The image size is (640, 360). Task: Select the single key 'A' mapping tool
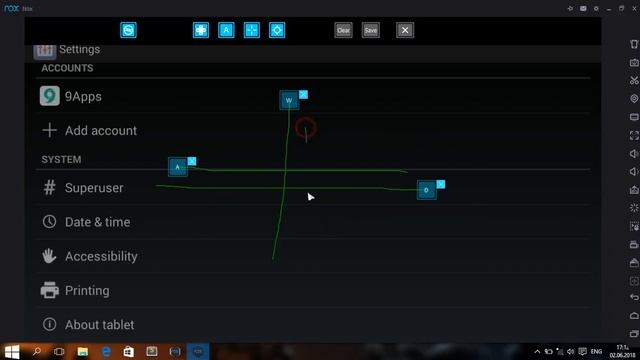coord(226,30)
